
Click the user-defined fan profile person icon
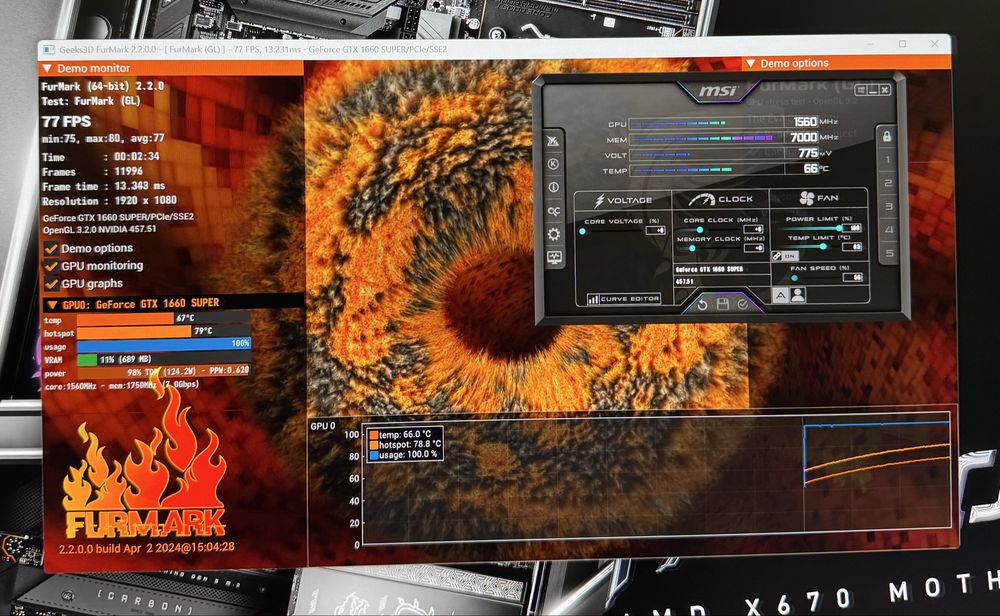797,295
